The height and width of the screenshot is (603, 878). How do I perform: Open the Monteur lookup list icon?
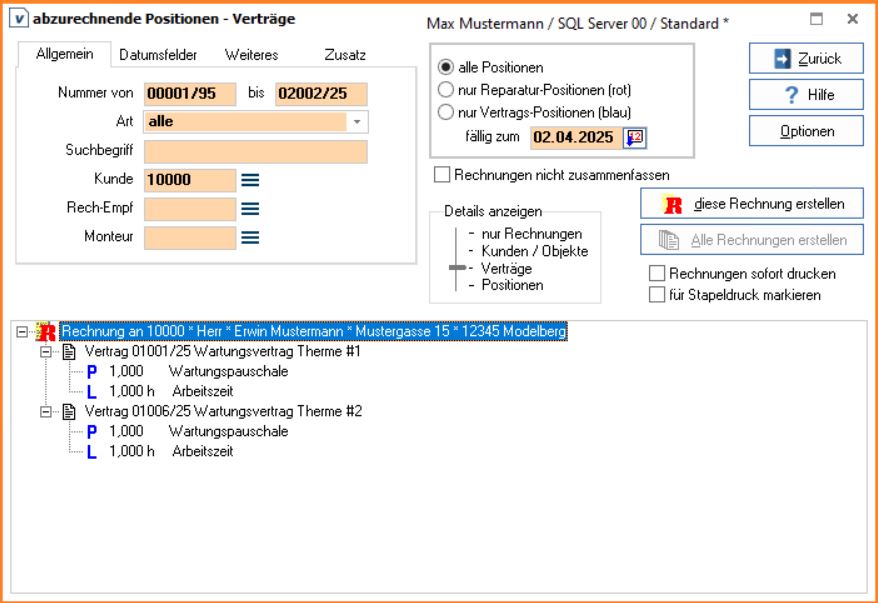coord(250,238)
